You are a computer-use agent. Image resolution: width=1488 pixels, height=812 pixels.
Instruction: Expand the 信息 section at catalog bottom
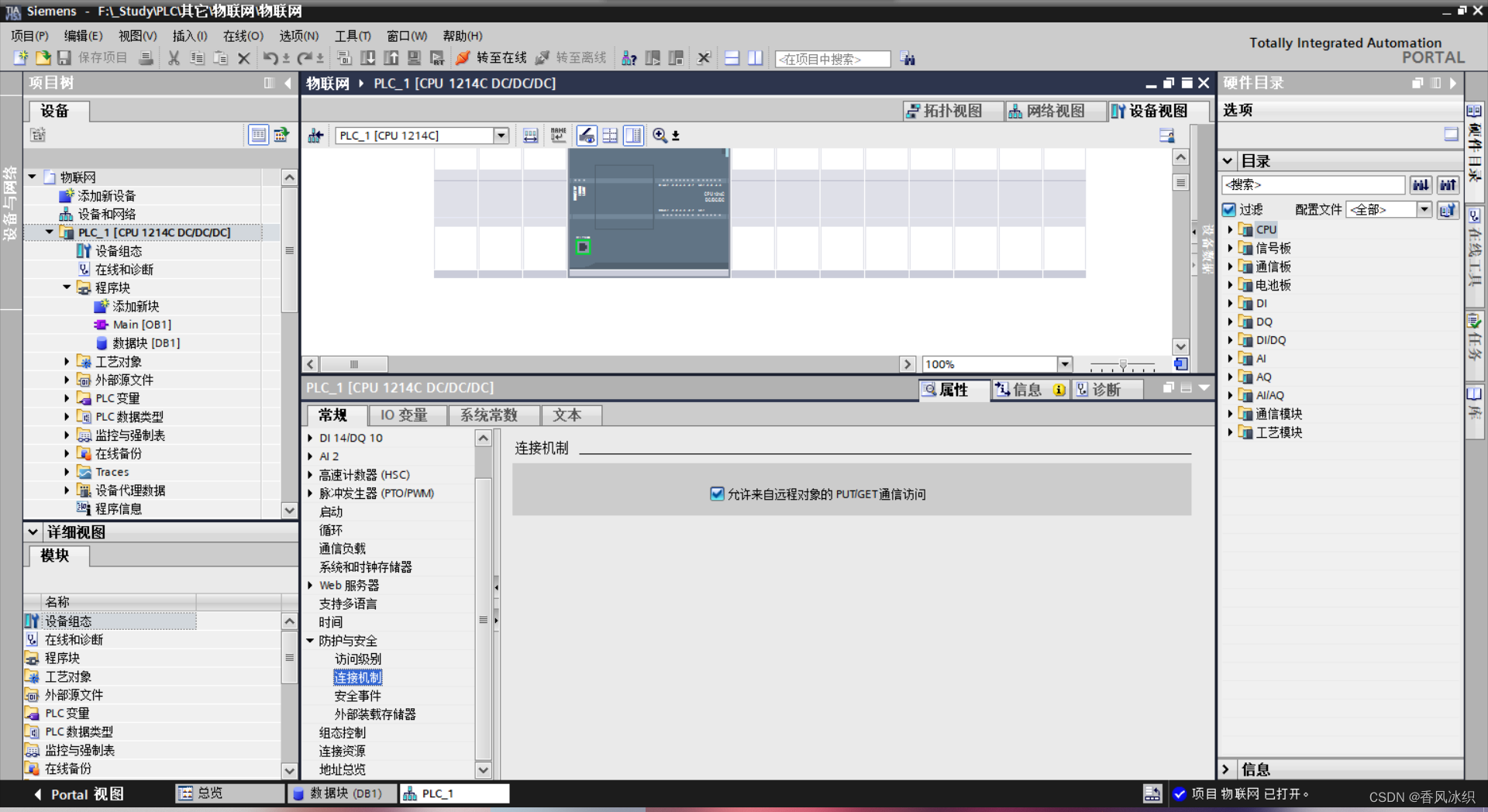pos(1226,769)
